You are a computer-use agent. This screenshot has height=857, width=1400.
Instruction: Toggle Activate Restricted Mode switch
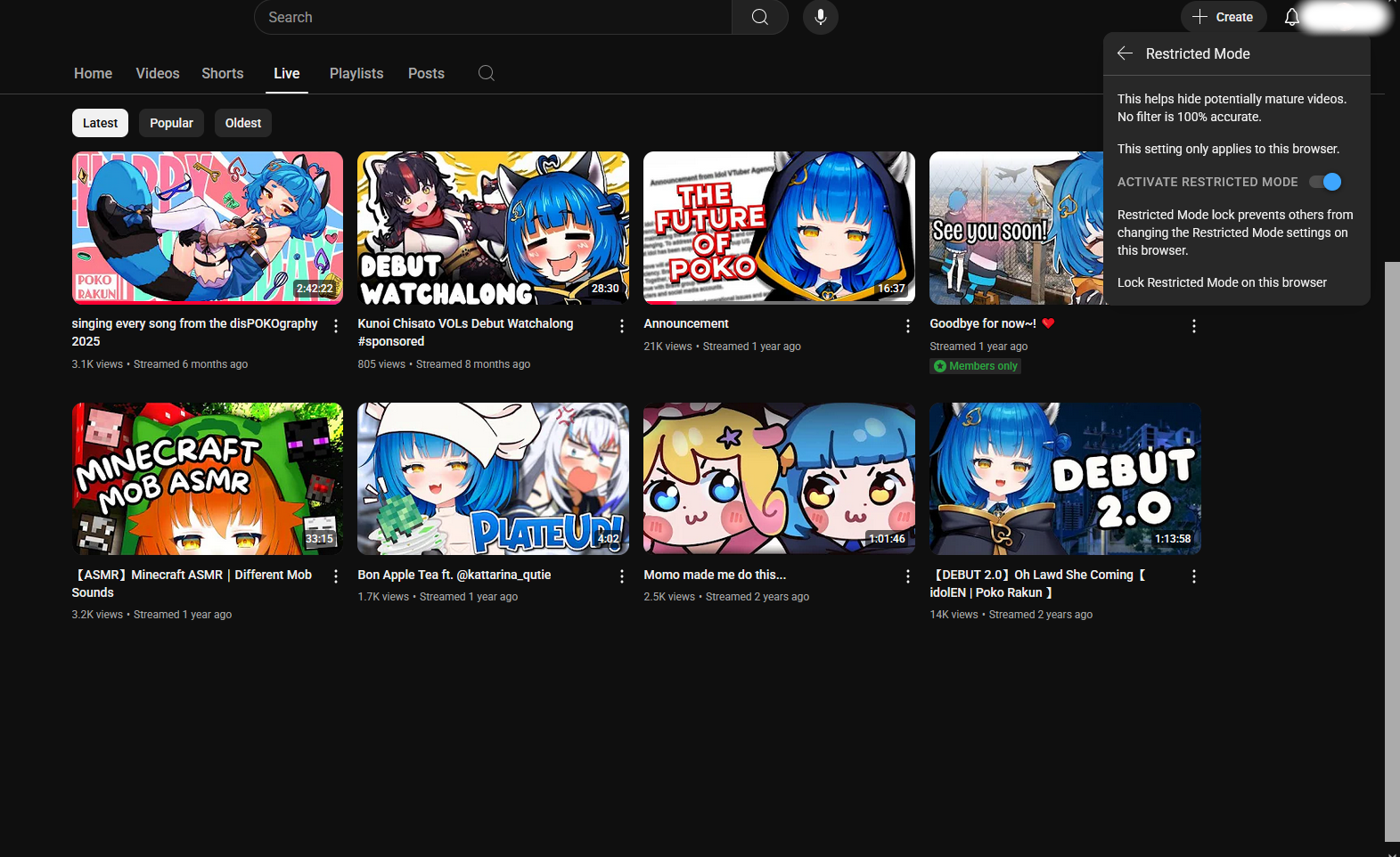click(1325, 182)
